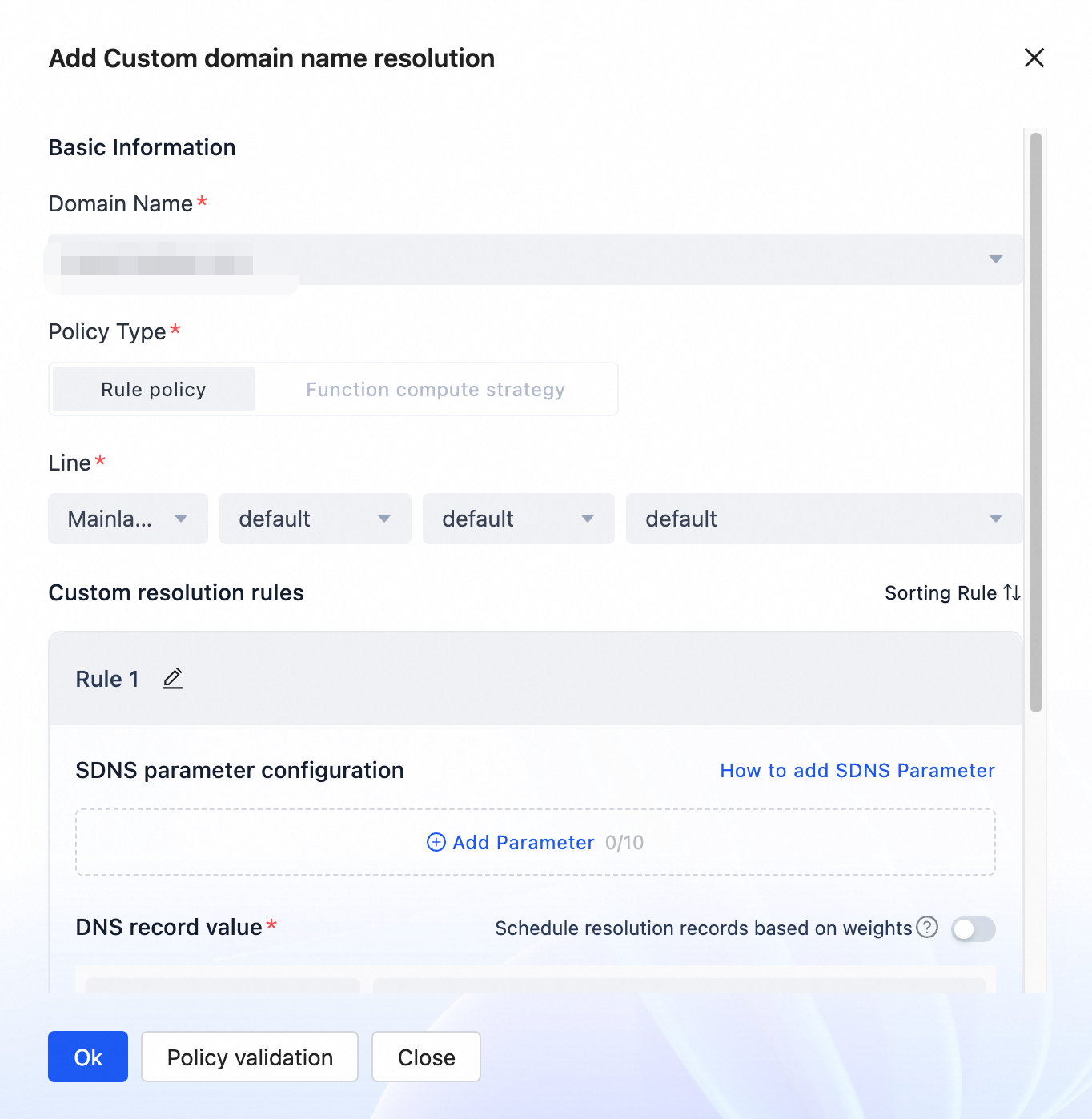Open the Domain Name dropdown
Screen dimensions: 1092x1119
point(536,259)
